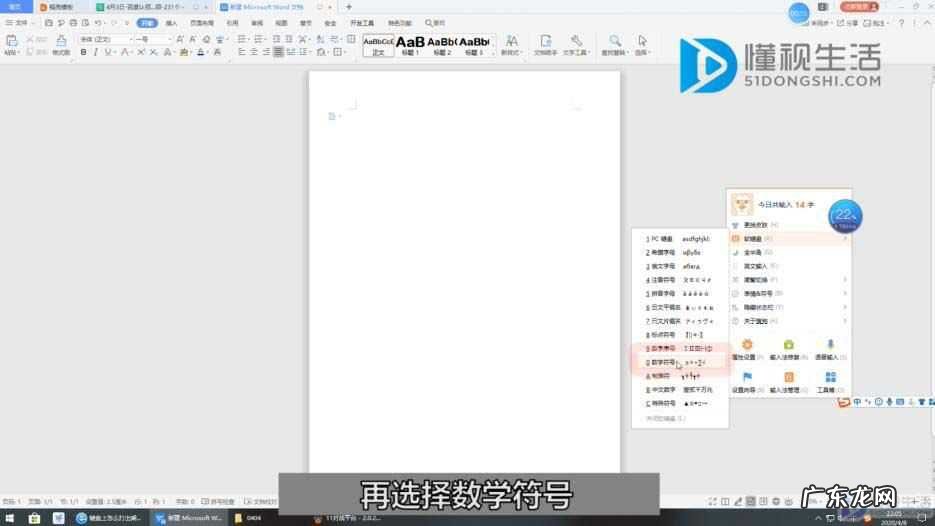The image size is (935, 526).
Task: Click the Document Assistant icon
Action: pyautogui.click(x=545, y=41)
